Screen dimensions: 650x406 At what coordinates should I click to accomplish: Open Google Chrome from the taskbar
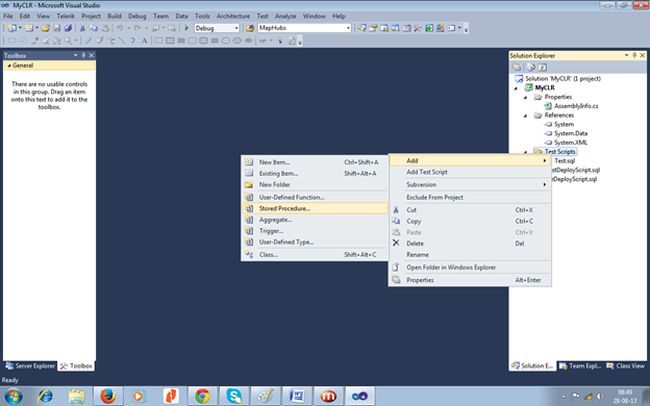click(202, 396)
